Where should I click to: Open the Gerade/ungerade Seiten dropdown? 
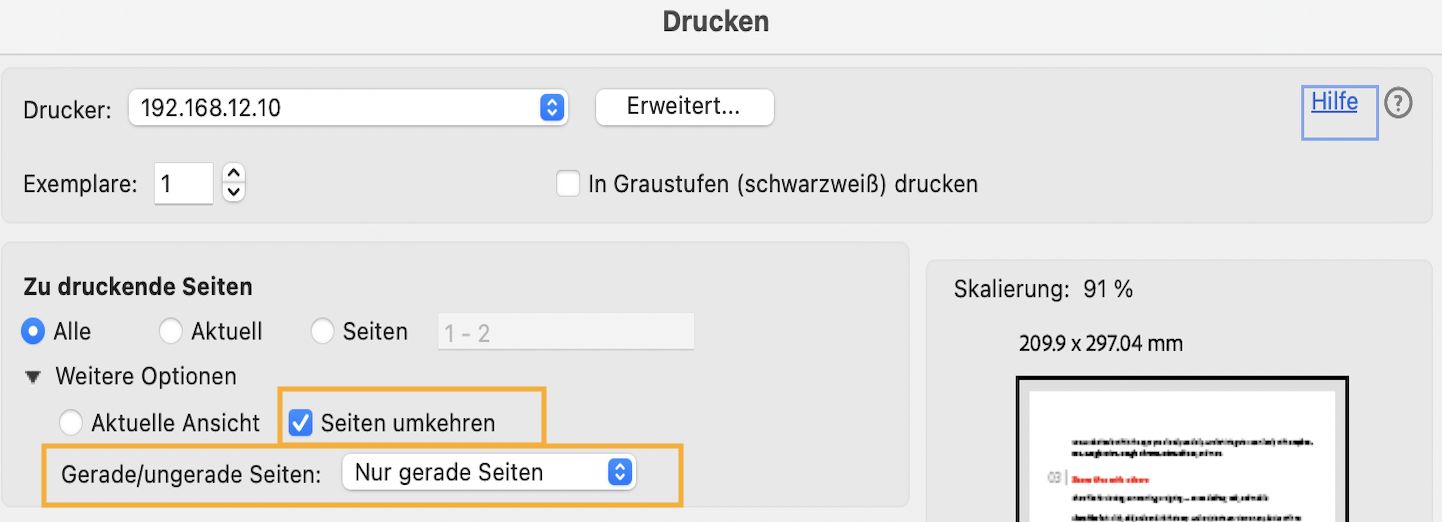click(488, 473)
